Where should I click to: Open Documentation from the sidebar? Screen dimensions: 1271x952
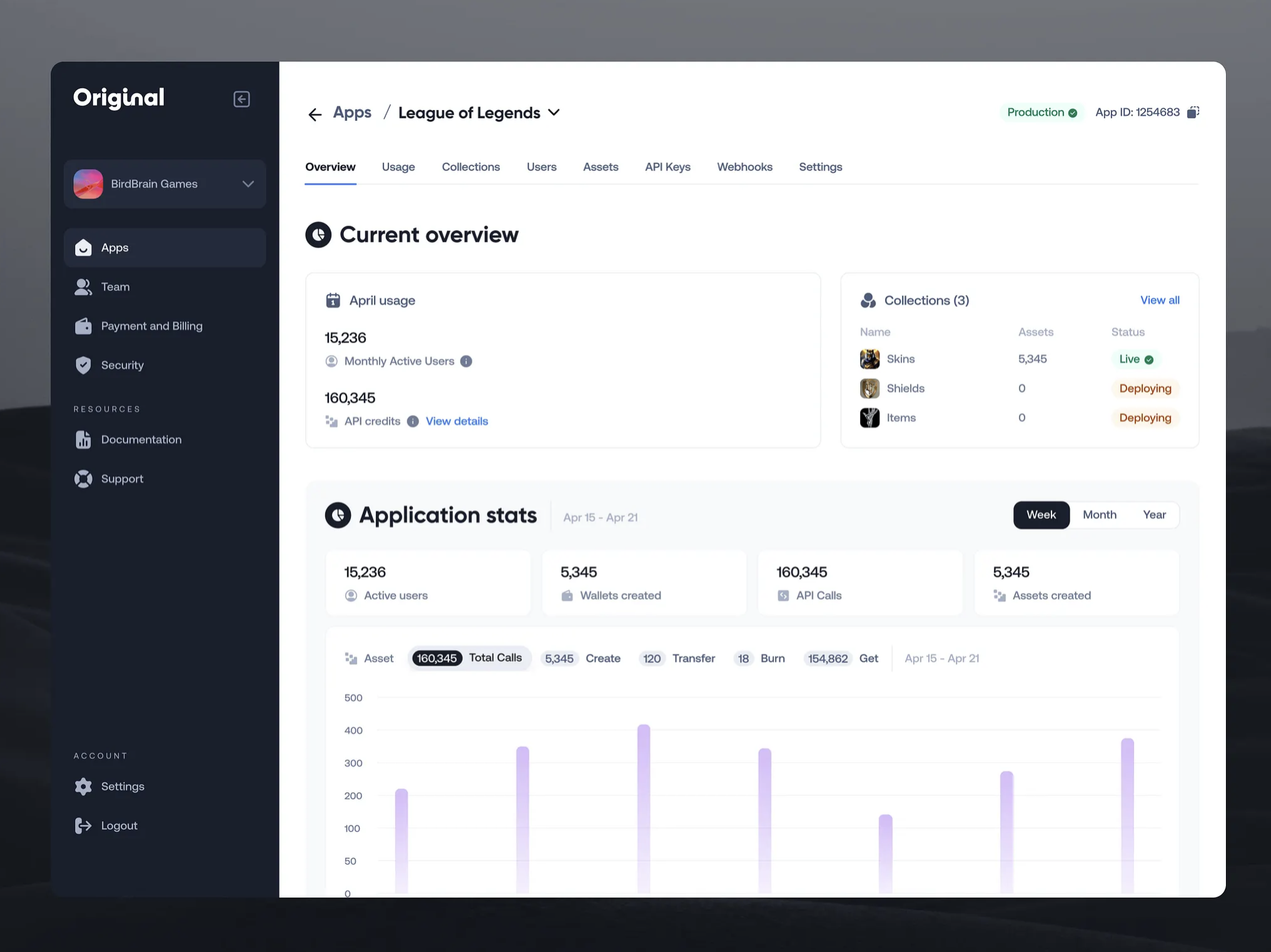(141, 440)
